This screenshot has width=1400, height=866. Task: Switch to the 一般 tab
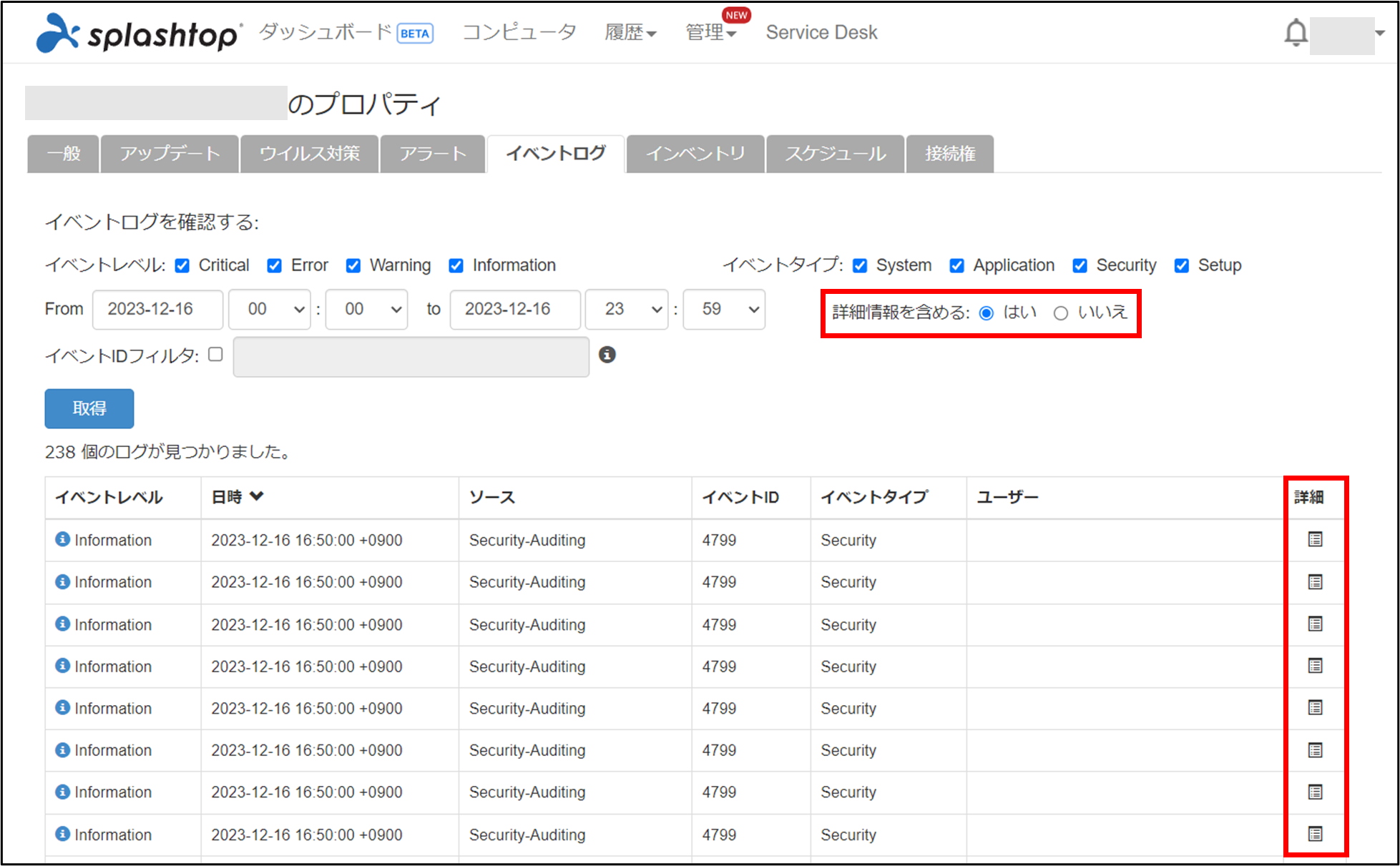coord(63,154)
